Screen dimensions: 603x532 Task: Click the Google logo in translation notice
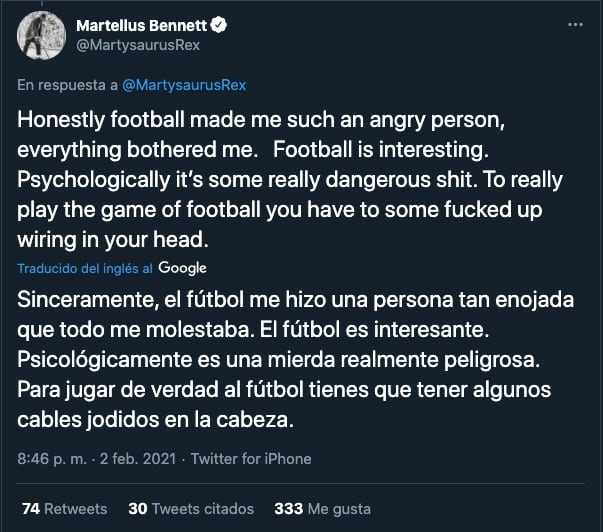click(x=182, y=268)
